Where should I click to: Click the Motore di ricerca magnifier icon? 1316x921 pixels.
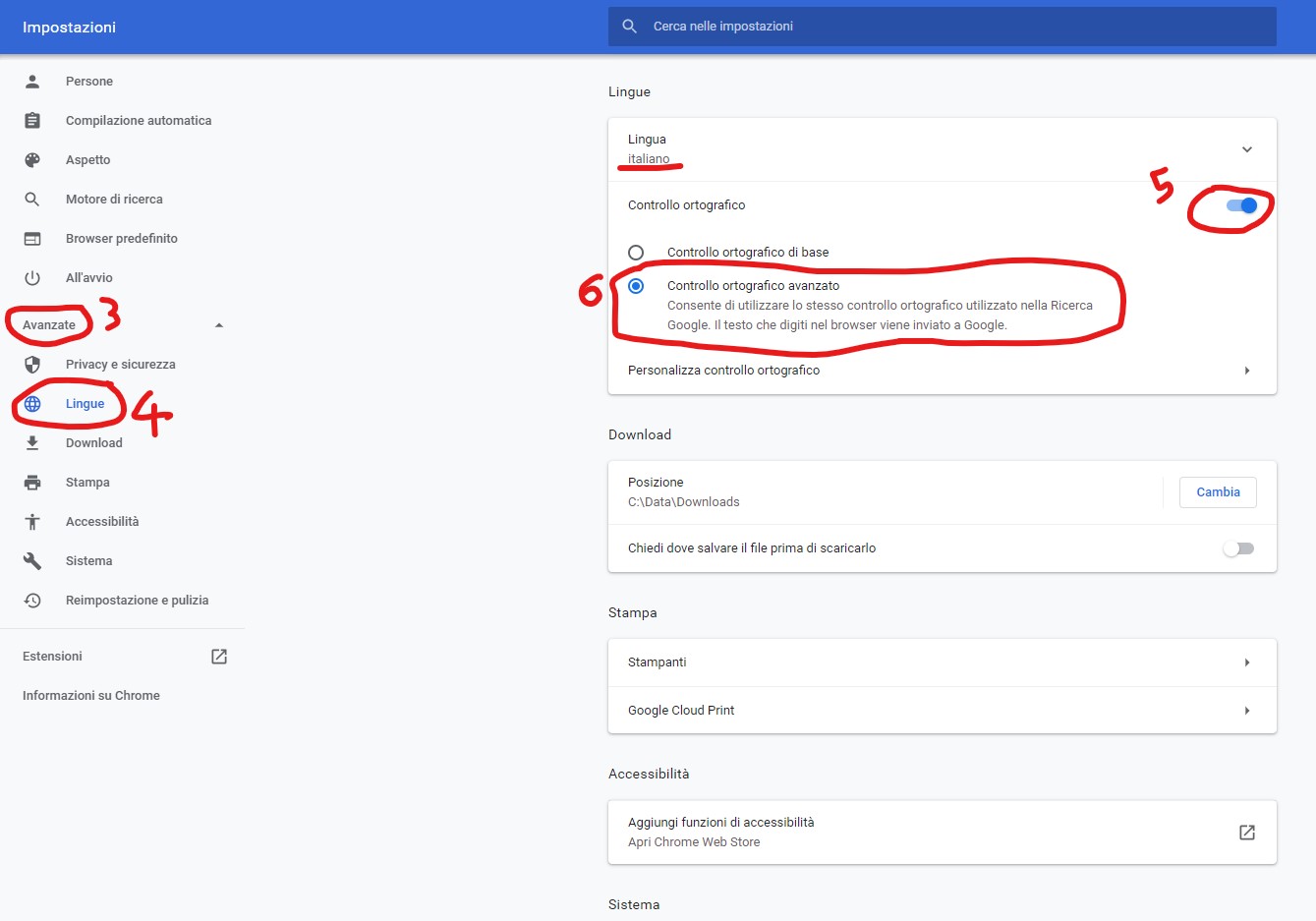[x=32, y=200]
